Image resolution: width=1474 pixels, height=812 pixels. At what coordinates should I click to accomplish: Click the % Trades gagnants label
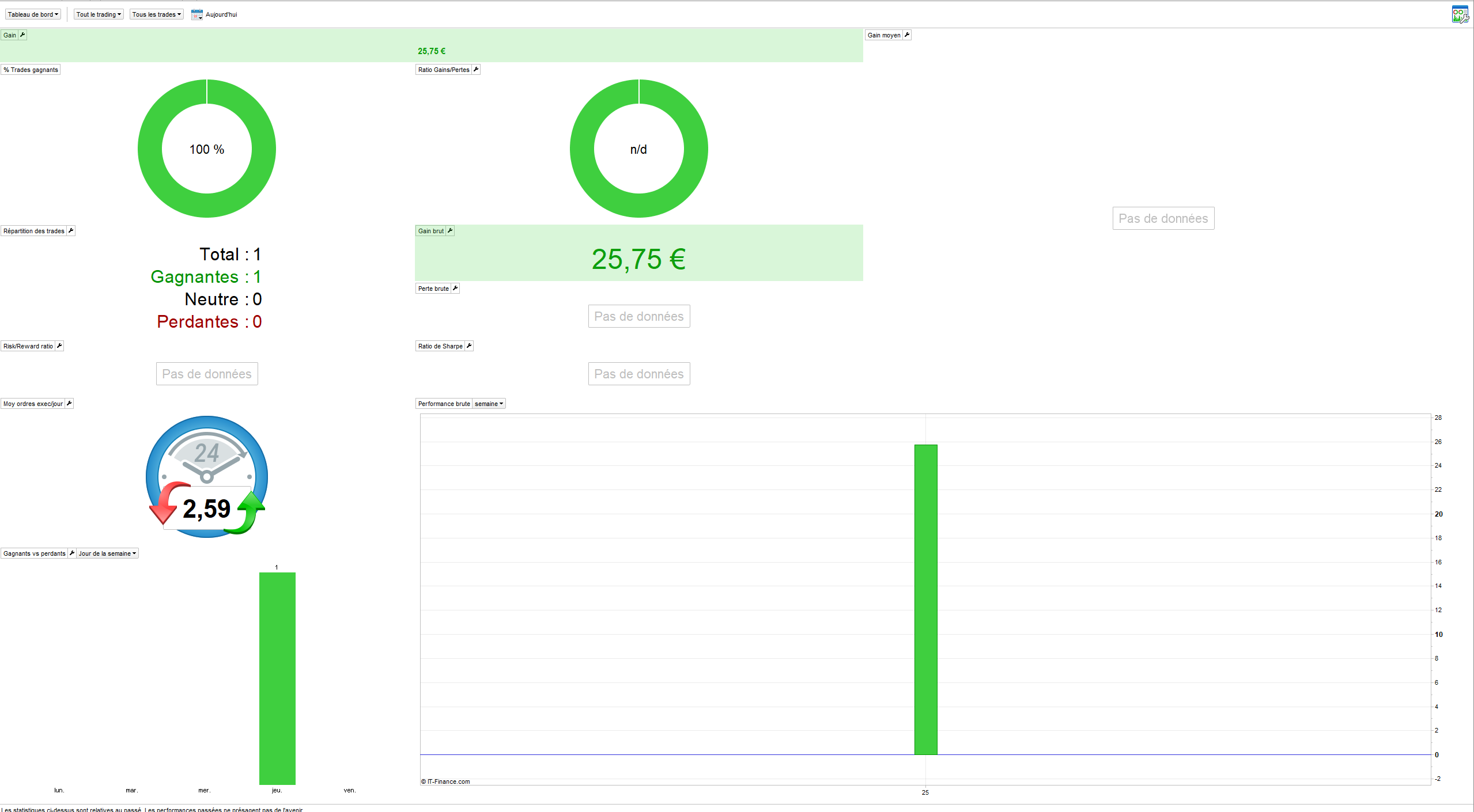tap(31, 70)
